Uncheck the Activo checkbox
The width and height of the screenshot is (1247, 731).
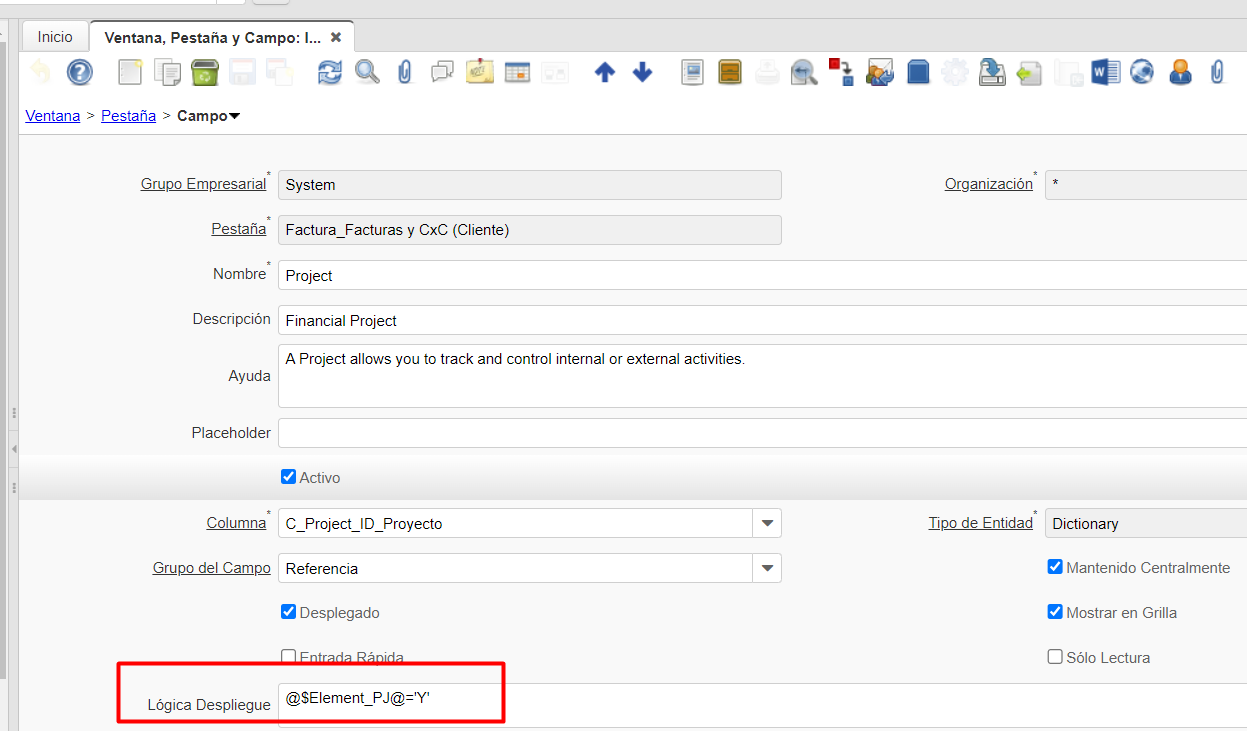pyautogui.click(x=289, y=477)
